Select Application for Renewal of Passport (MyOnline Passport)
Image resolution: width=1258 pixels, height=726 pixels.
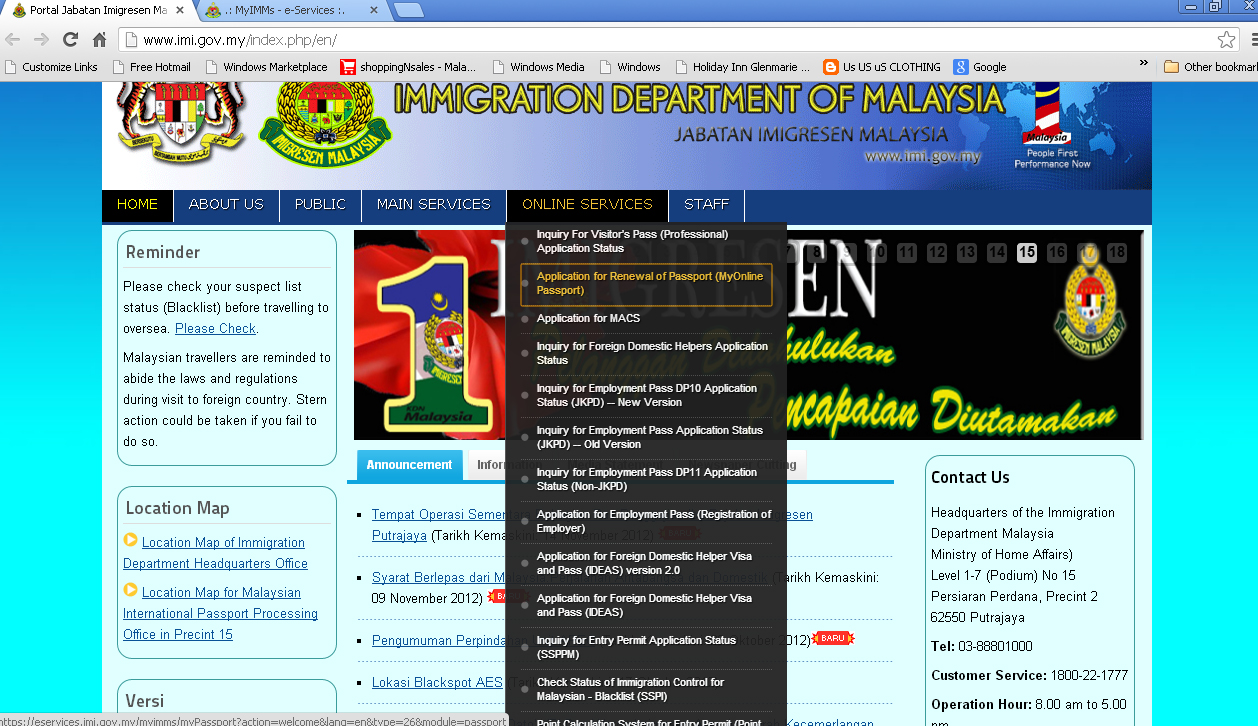click(x=646, y=284)
